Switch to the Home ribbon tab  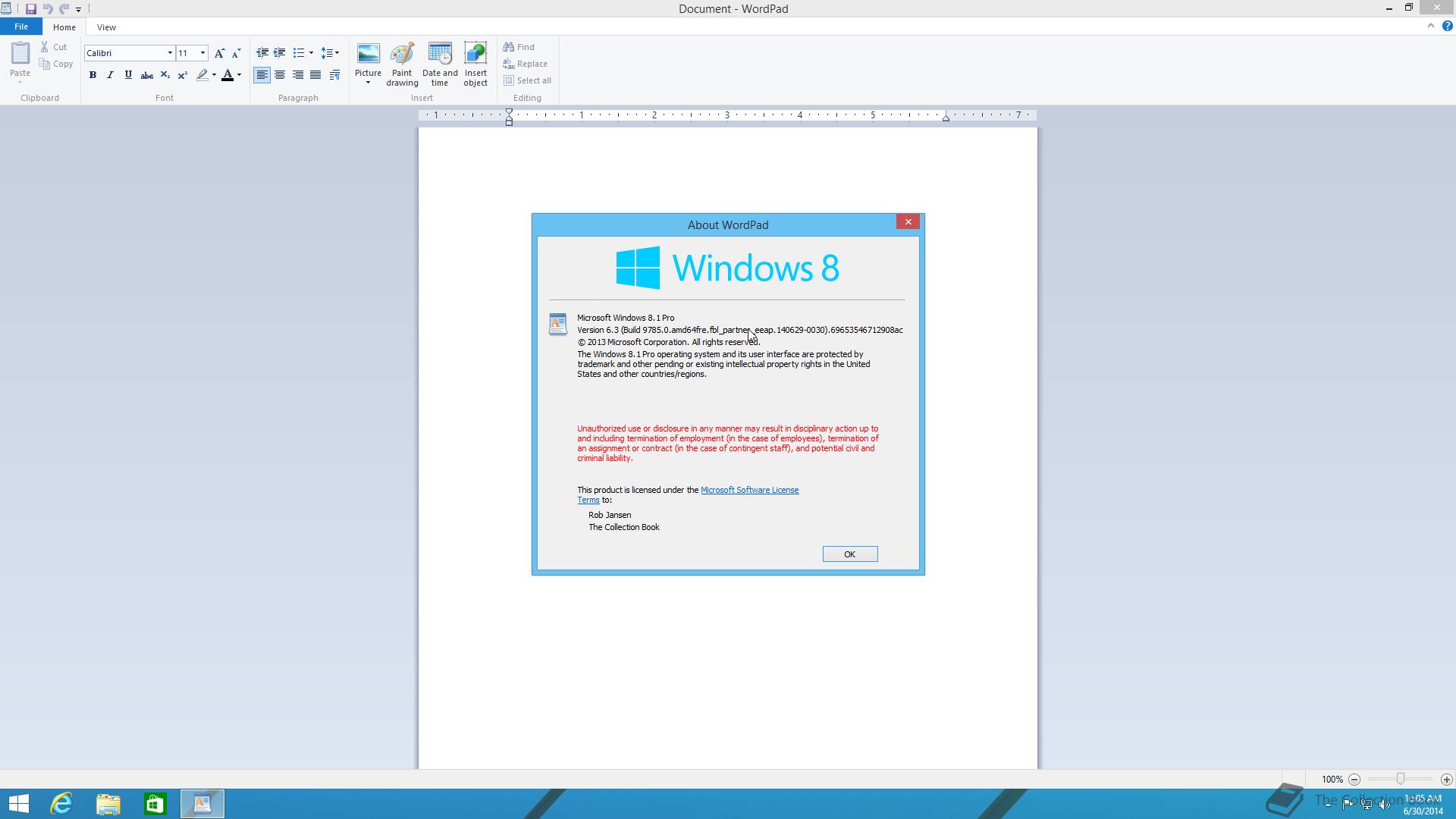64,27
